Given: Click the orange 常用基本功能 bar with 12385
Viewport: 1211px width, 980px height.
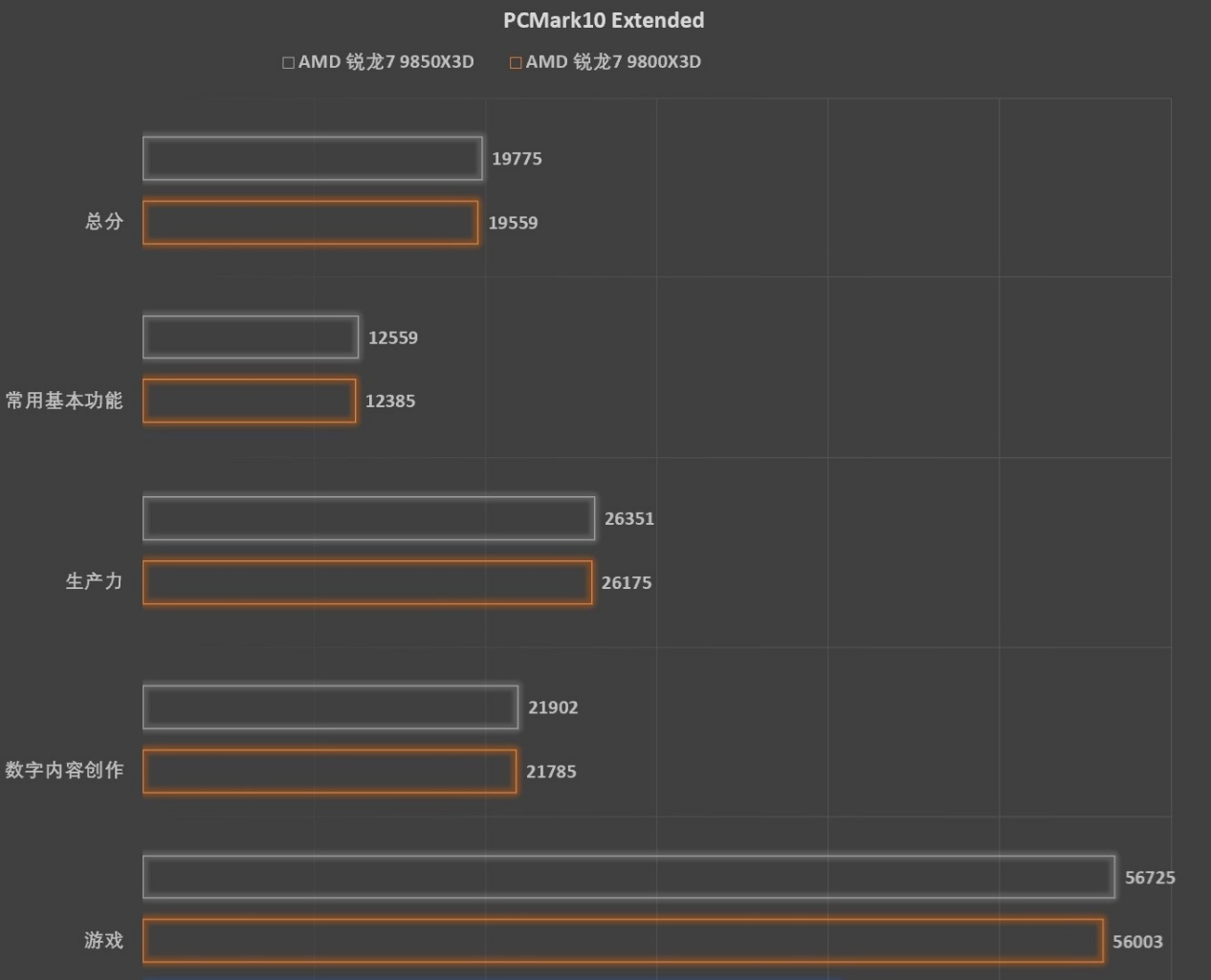Looking at the screenshot, I should pos(250,401).
